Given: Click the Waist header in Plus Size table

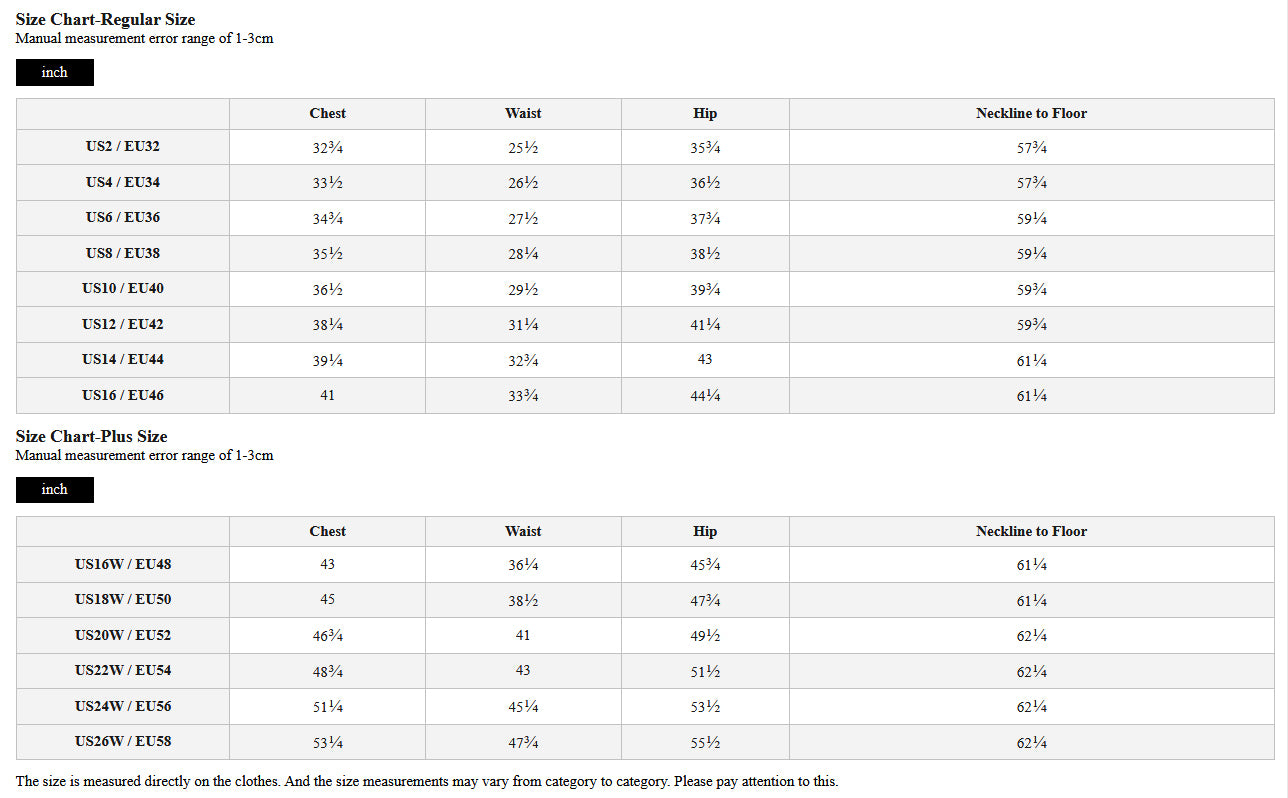Looking at the screenshot, I should pos(523,532).
